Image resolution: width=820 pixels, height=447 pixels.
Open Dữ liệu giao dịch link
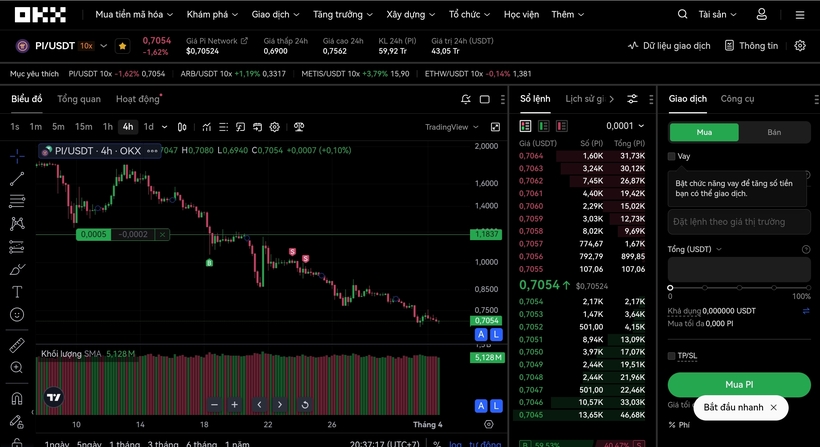669,46
